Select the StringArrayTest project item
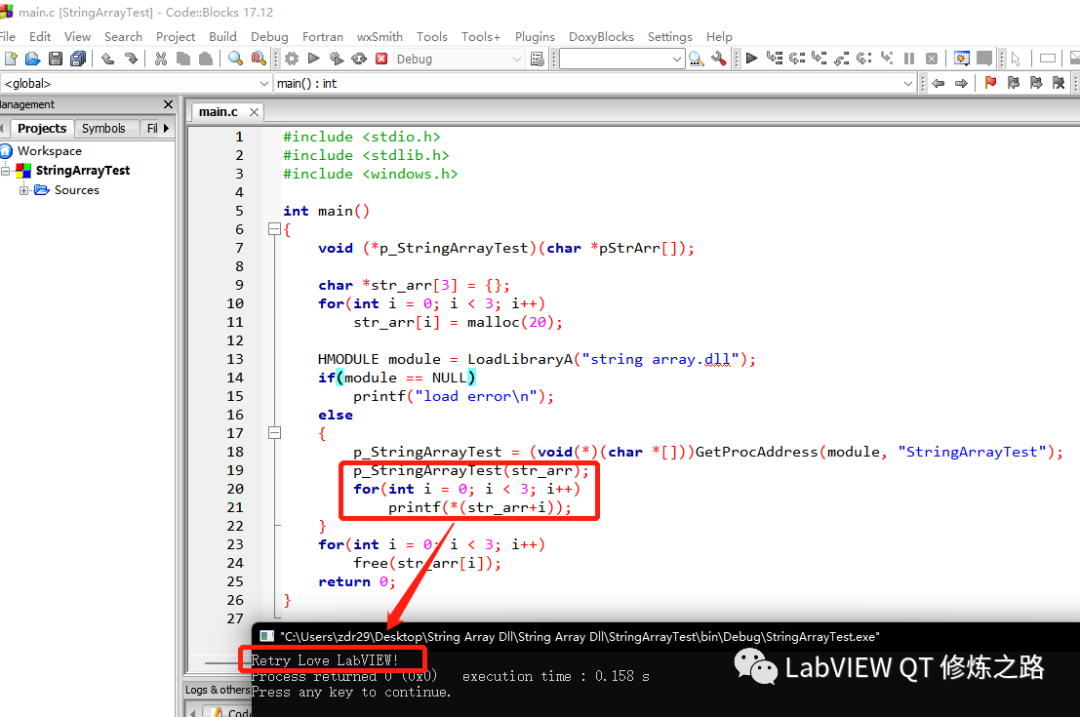The width and height of the screenshot is (1080, 717). point(83,170)
